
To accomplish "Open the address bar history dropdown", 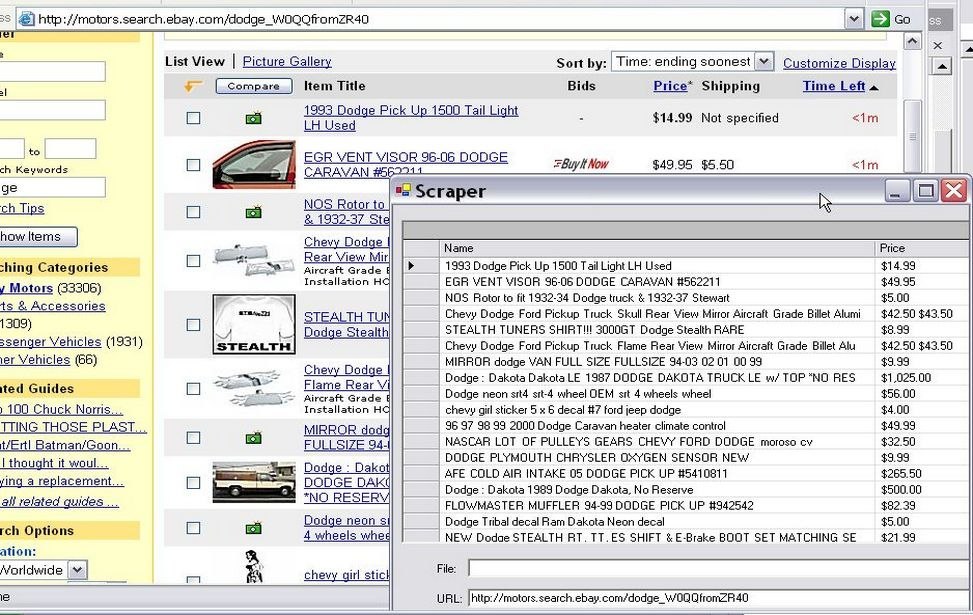I will coord(855,18).
